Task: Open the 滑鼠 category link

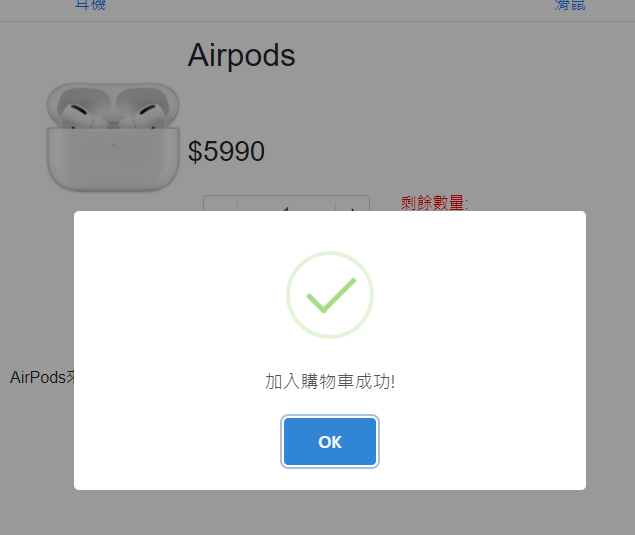Action: click(x=570, y=5)
